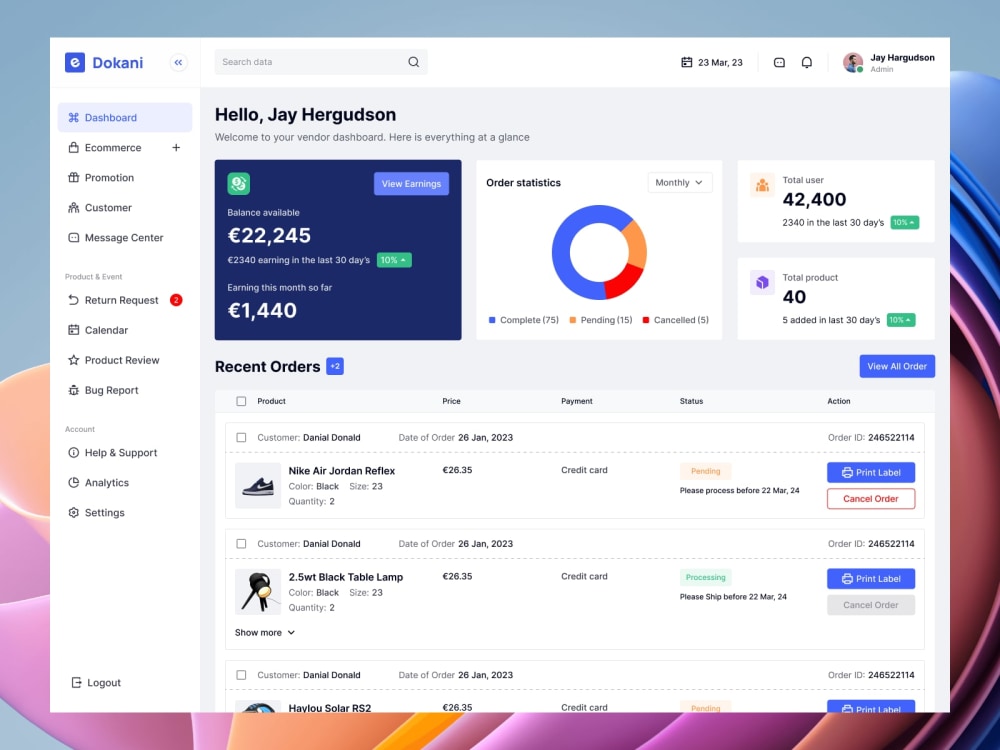Click the Cancelled (5) legend label
The width and height of the screenshot is (1000, 750).
point(681,320)
